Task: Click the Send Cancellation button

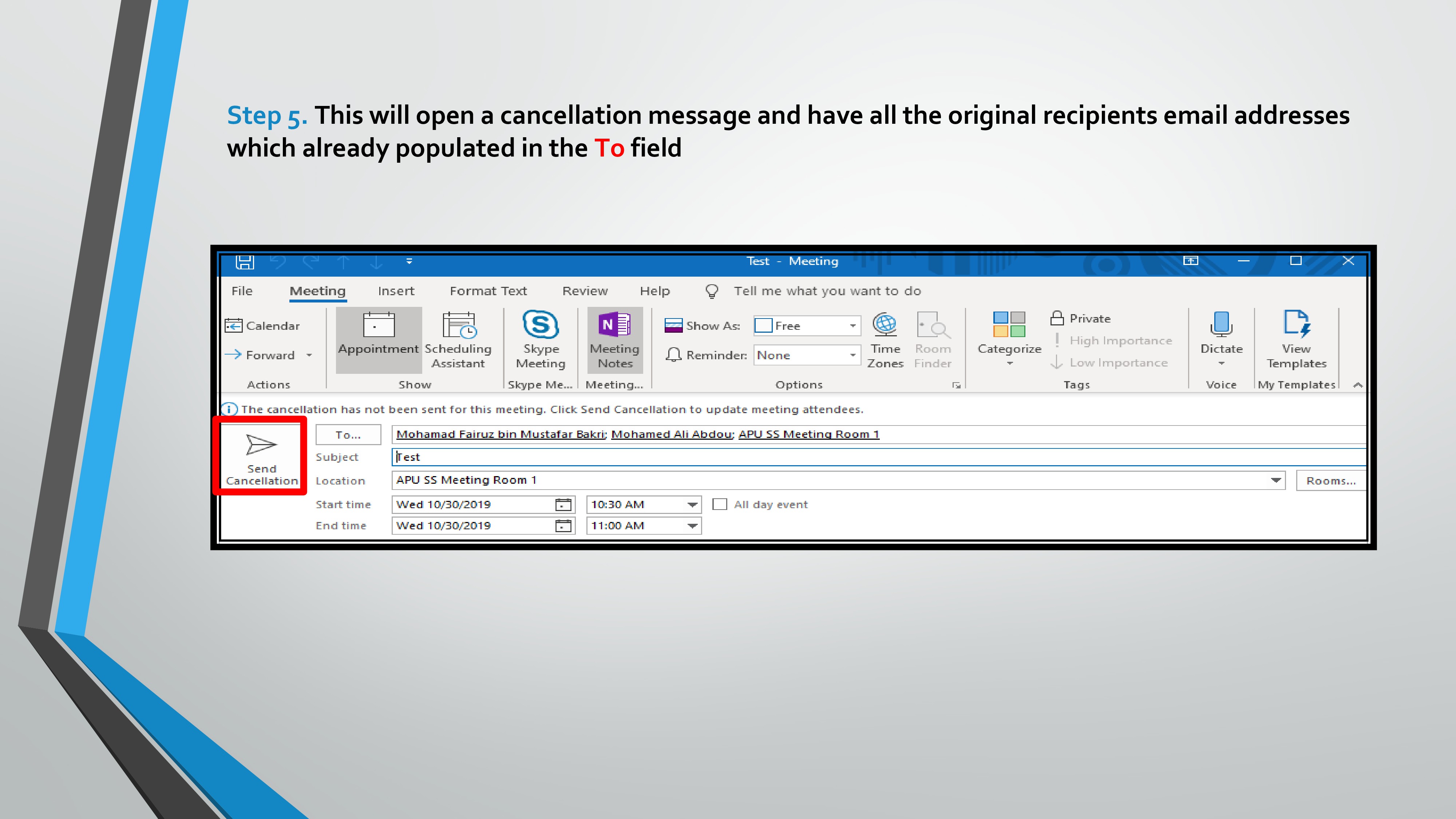Action: 261,457
